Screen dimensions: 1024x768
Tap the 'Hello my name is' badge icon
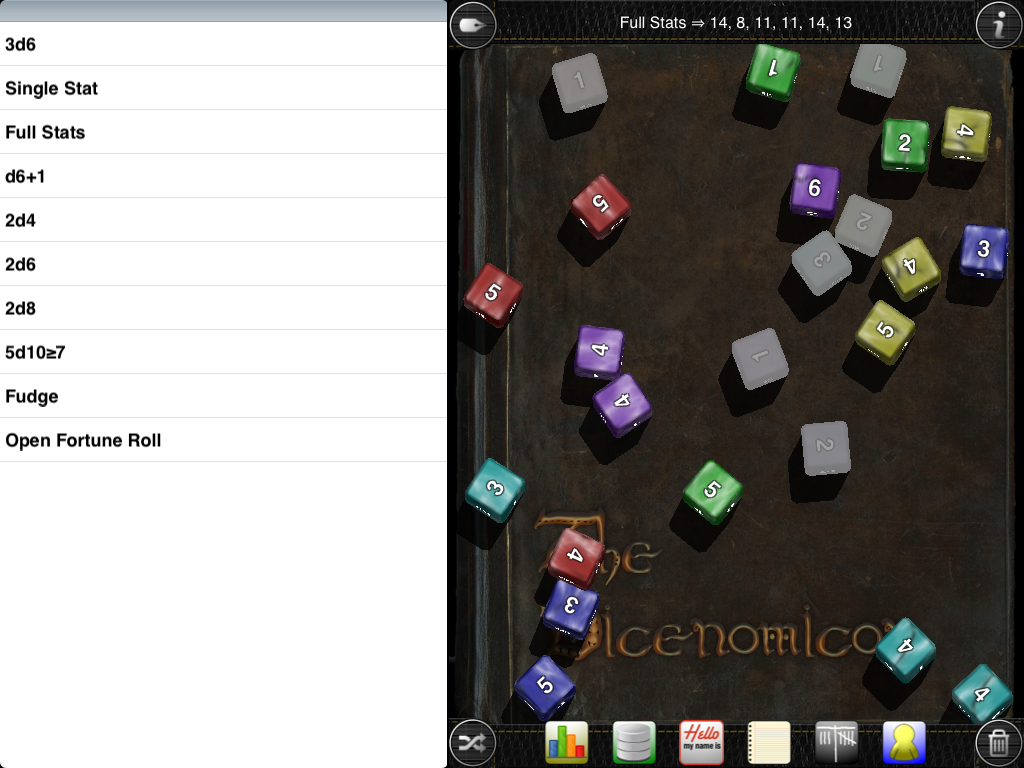[701, 743]
